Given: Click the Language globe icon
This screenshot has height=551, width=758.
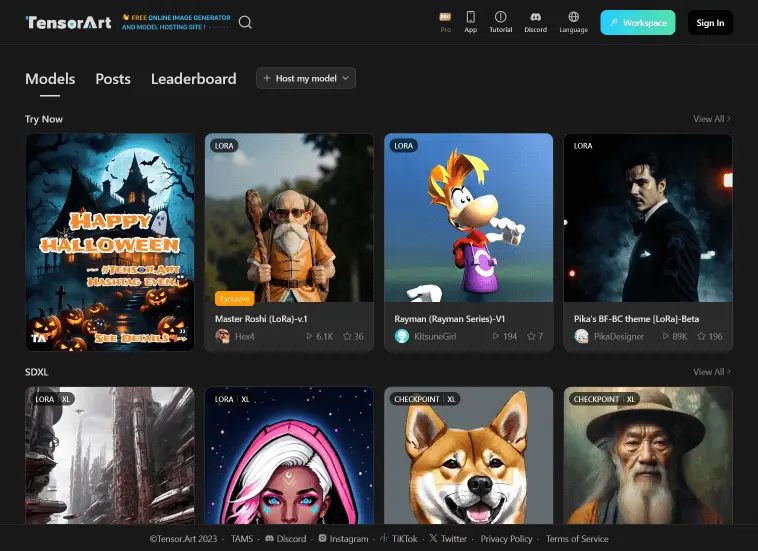Looking at the screenshot, I should pyautogui.click(x=573, y=18).
